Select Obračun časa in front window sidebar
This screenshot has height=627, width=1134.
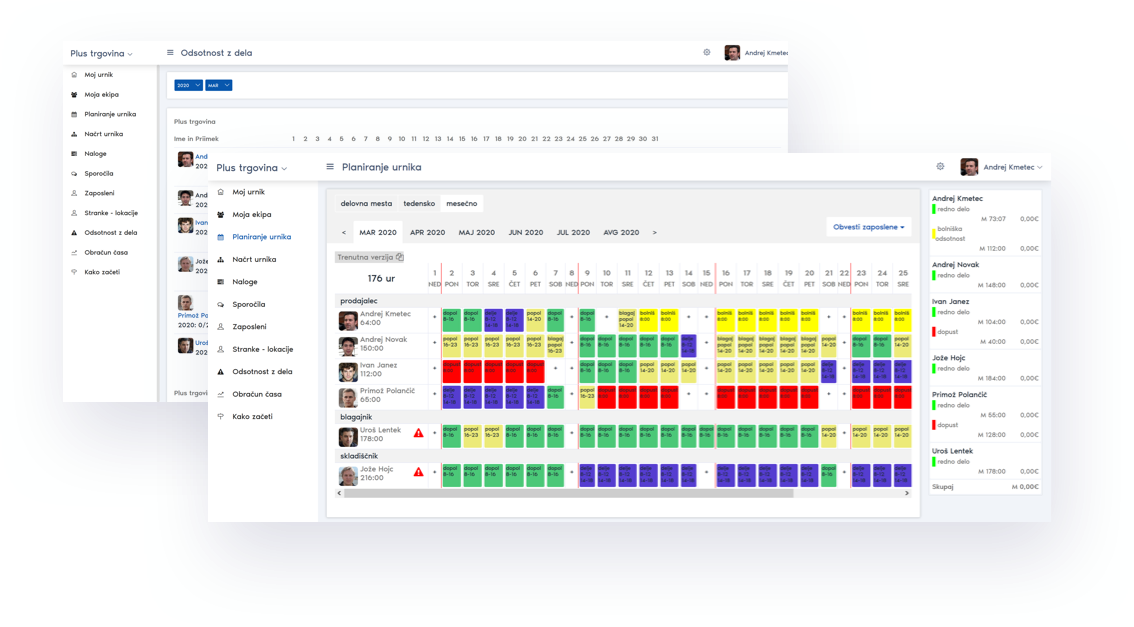tap(255, 394)
